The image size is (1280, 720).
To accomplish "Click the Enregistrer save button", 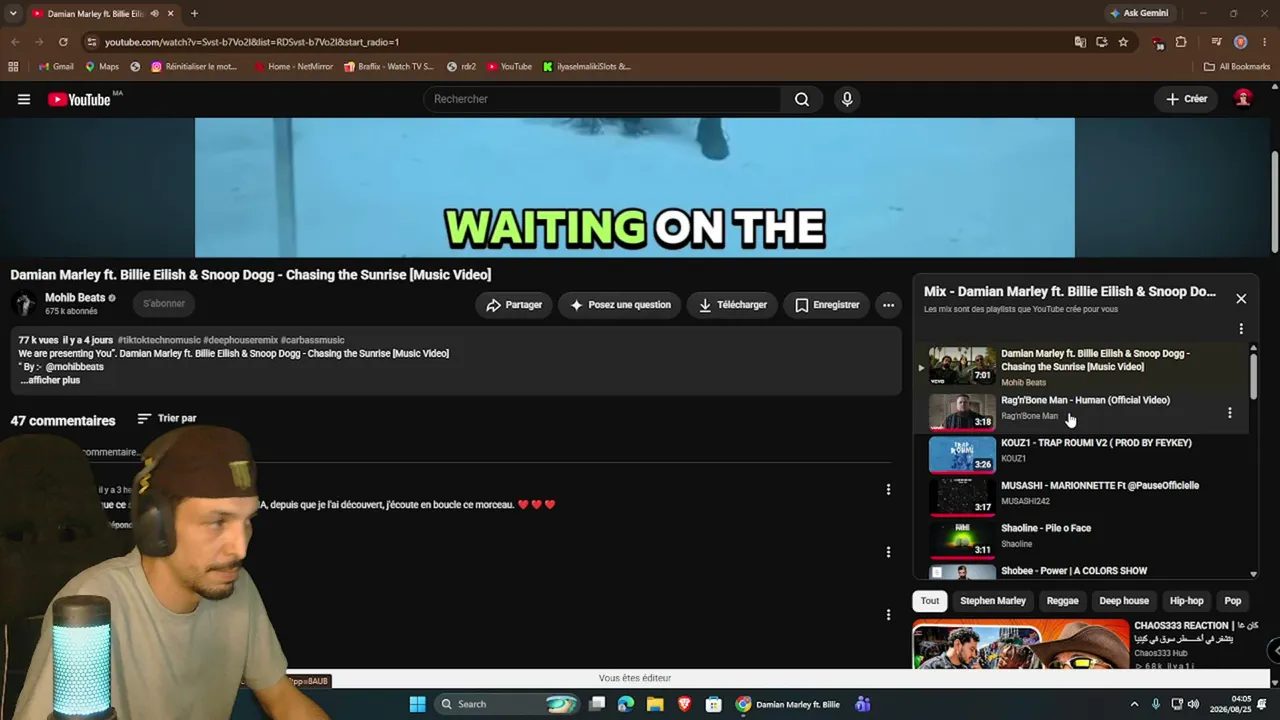I will coord(827,305).
